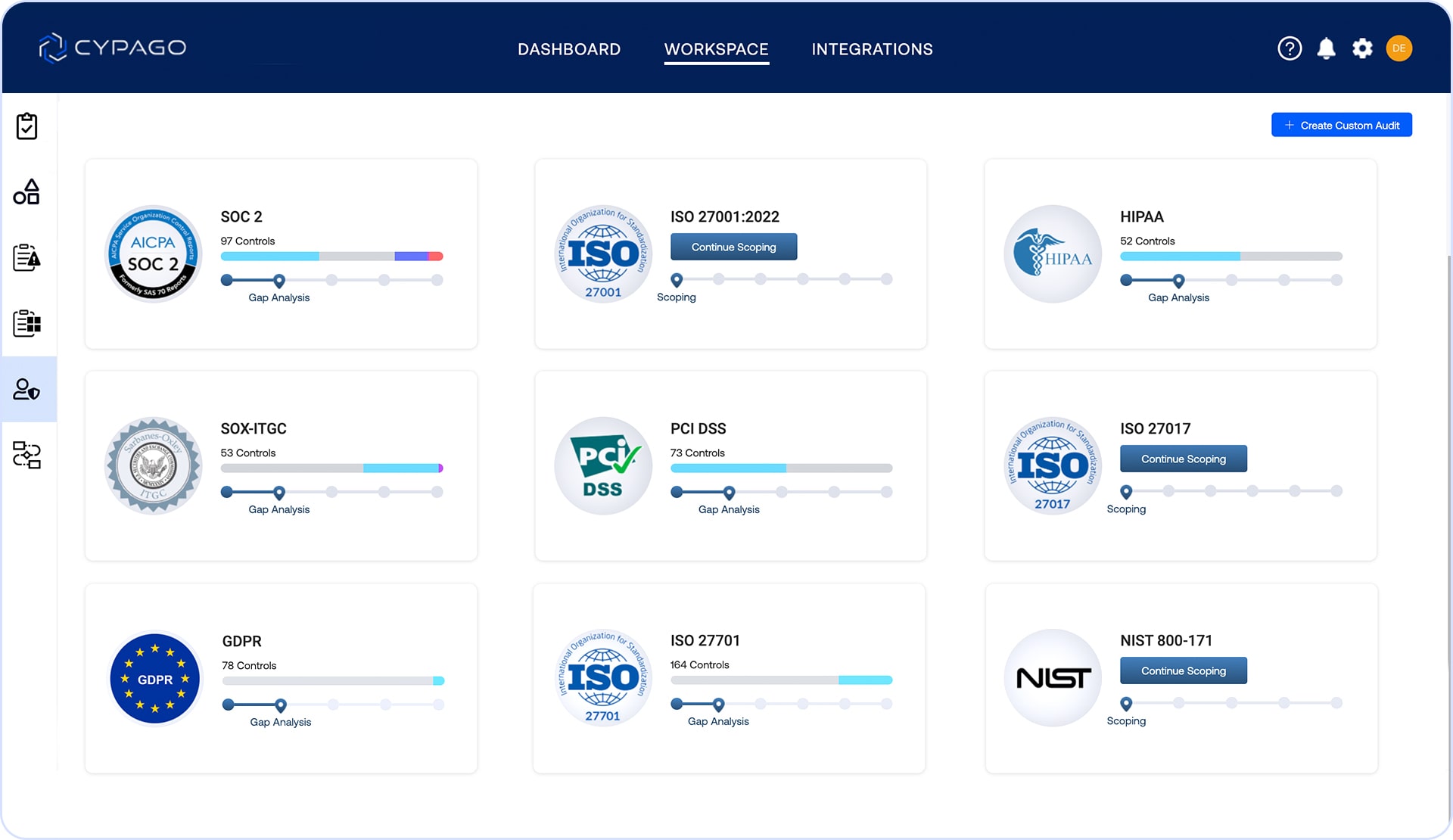Open the SOC 2 title
The height and width of the screenshot is (840, 1453).
[241, 216]
